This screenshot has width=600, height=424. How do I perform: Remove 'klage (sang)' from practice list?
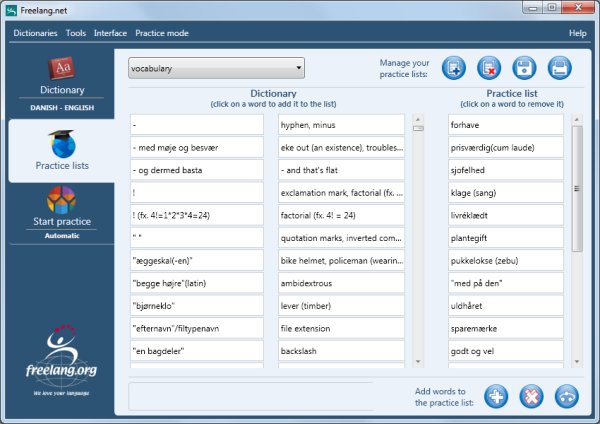506,193
